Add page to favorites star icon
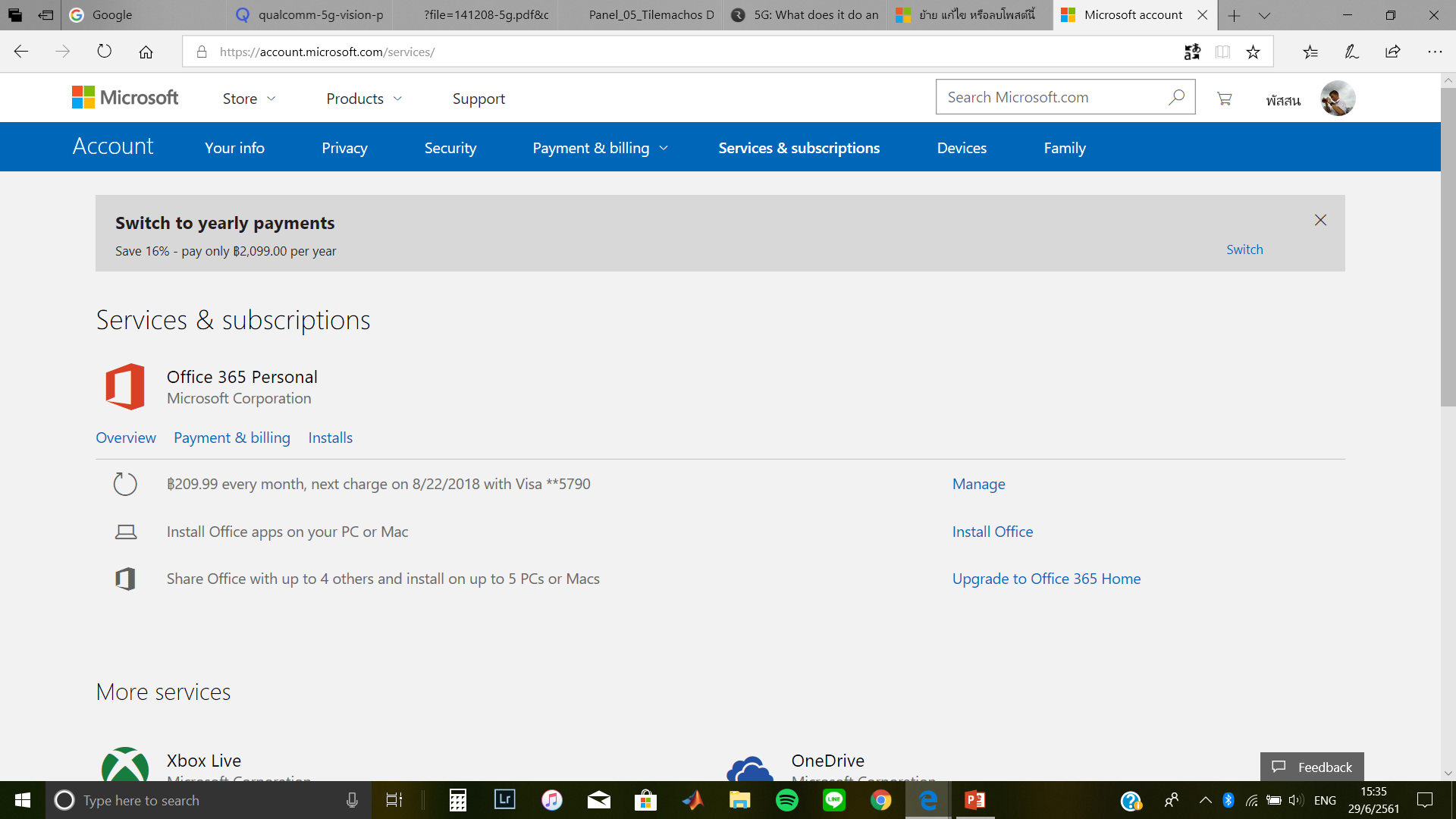The image size is (1456, 819). [x=1253, y=52]
